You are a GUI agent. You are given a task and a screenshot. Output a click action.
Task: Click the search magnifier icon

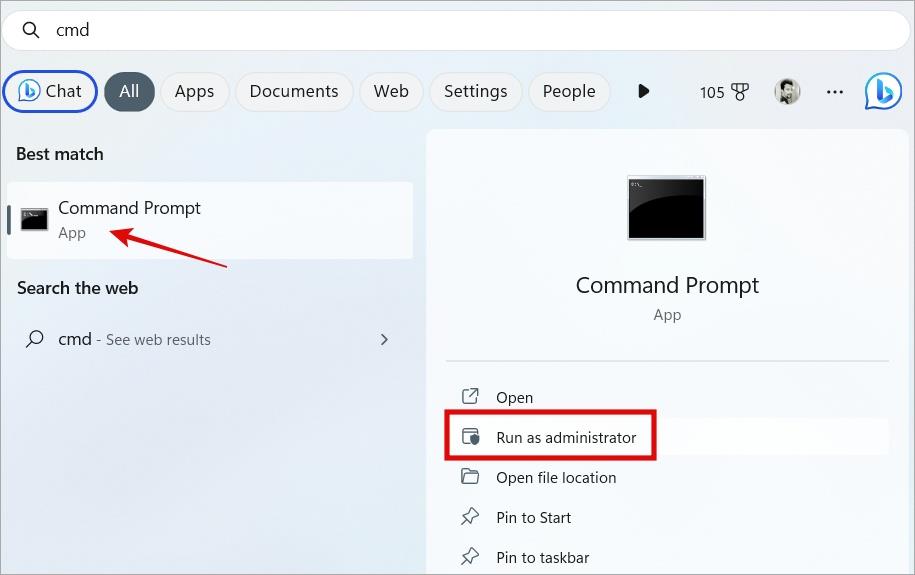click(30, 30)
